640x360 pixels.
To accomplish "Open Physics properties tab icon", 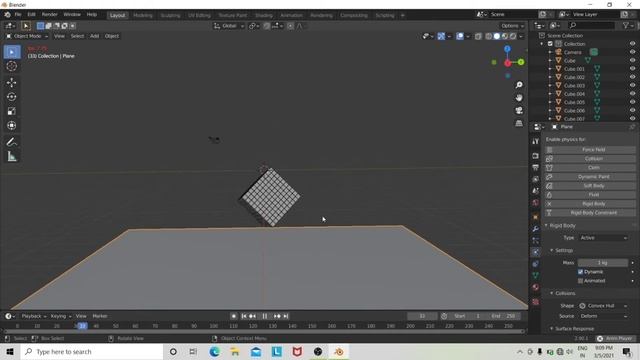I will pyautogui.click(x=536, y=252).
